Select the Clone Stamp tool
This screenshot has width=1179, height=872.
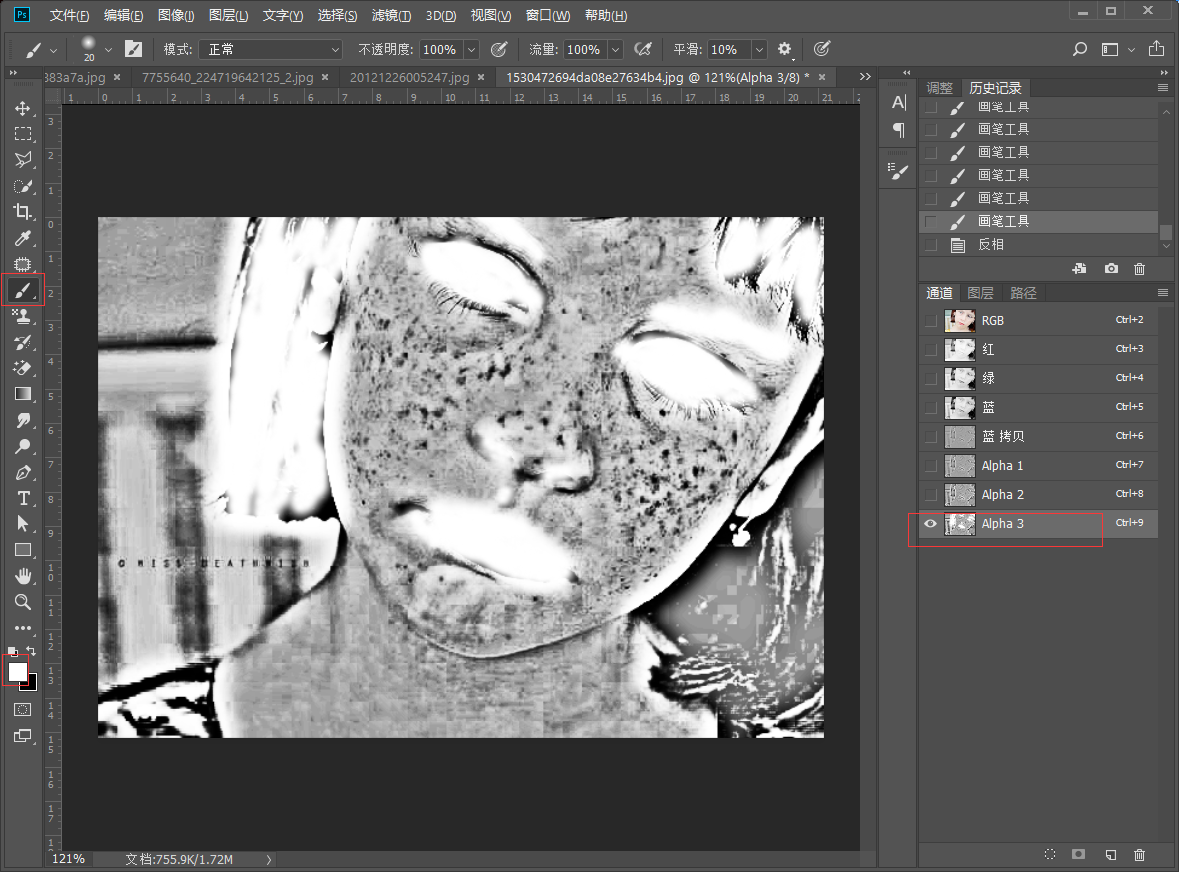[22, 316]
